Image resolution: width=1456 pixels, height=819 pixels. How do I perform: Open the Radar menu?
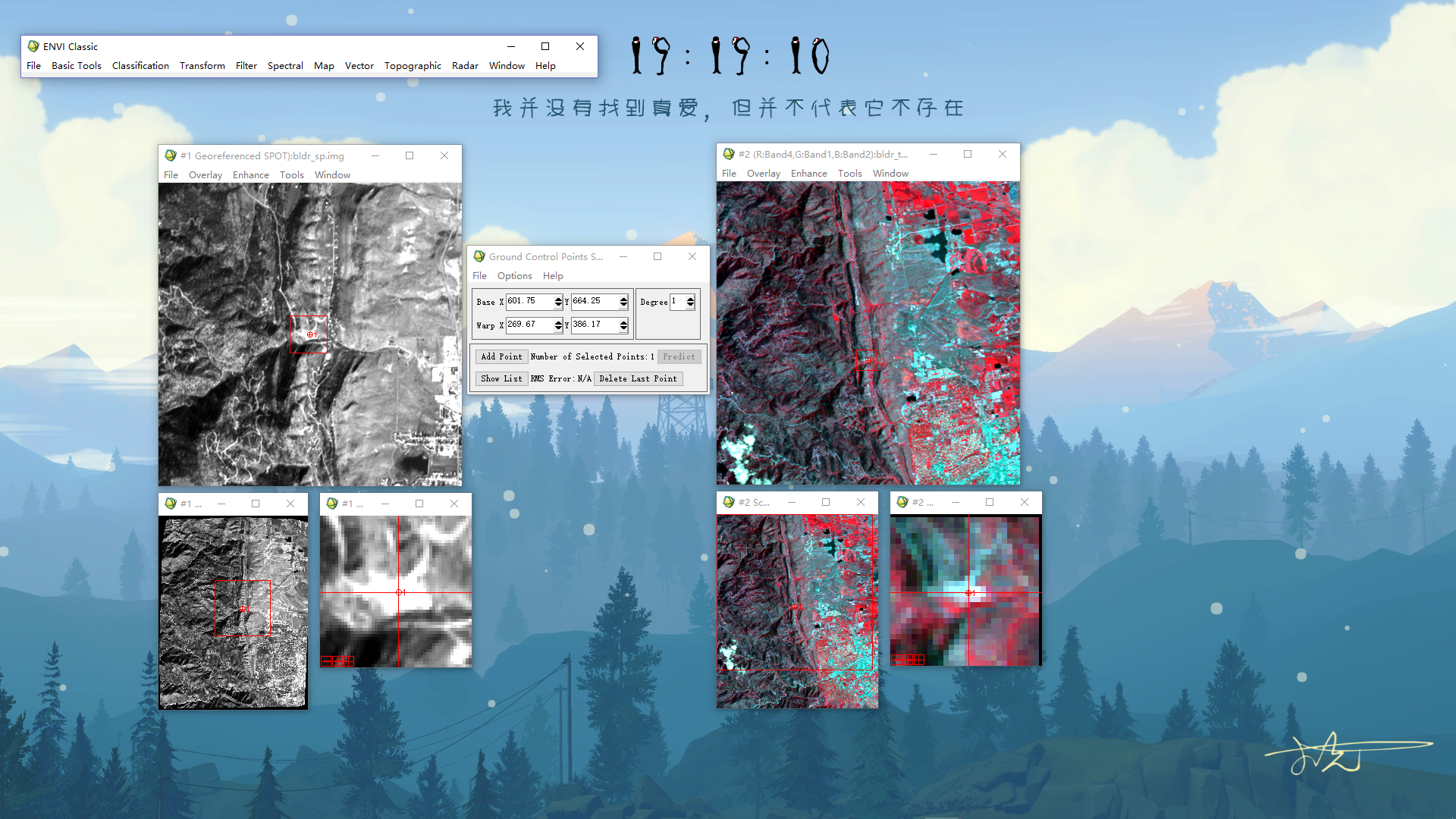coord(465,66)
